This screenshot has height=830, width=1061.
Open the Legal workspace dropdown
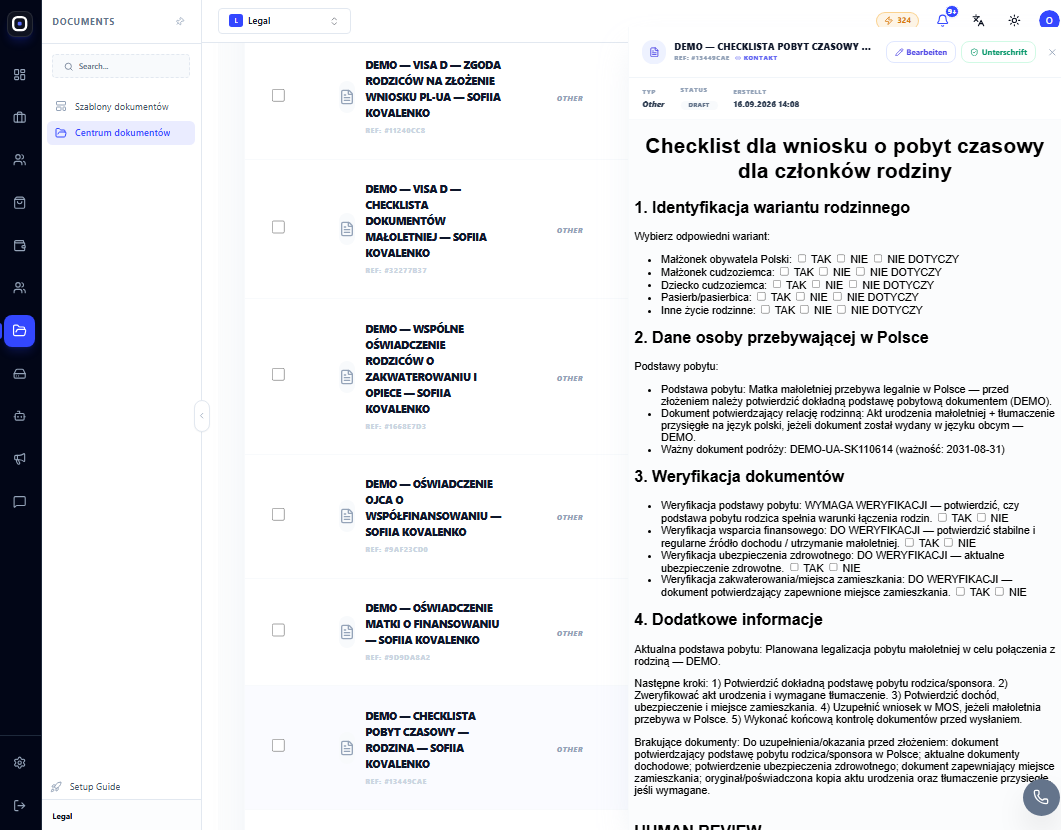coord(284,21)
